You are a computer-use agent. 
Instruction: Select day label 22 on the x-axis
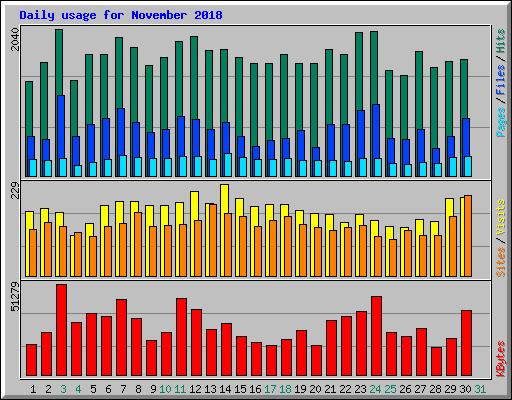click(x=345, y=389)
